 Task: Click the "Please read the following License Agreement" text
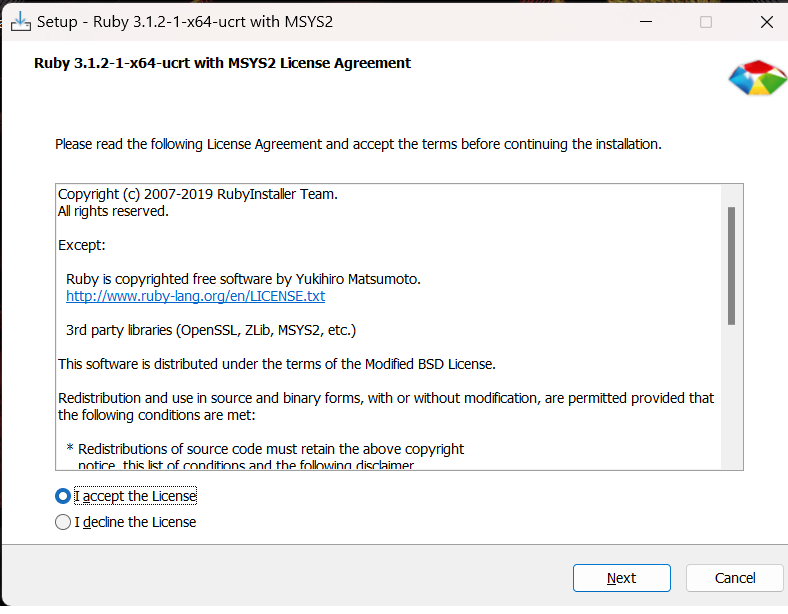point(357,144)
